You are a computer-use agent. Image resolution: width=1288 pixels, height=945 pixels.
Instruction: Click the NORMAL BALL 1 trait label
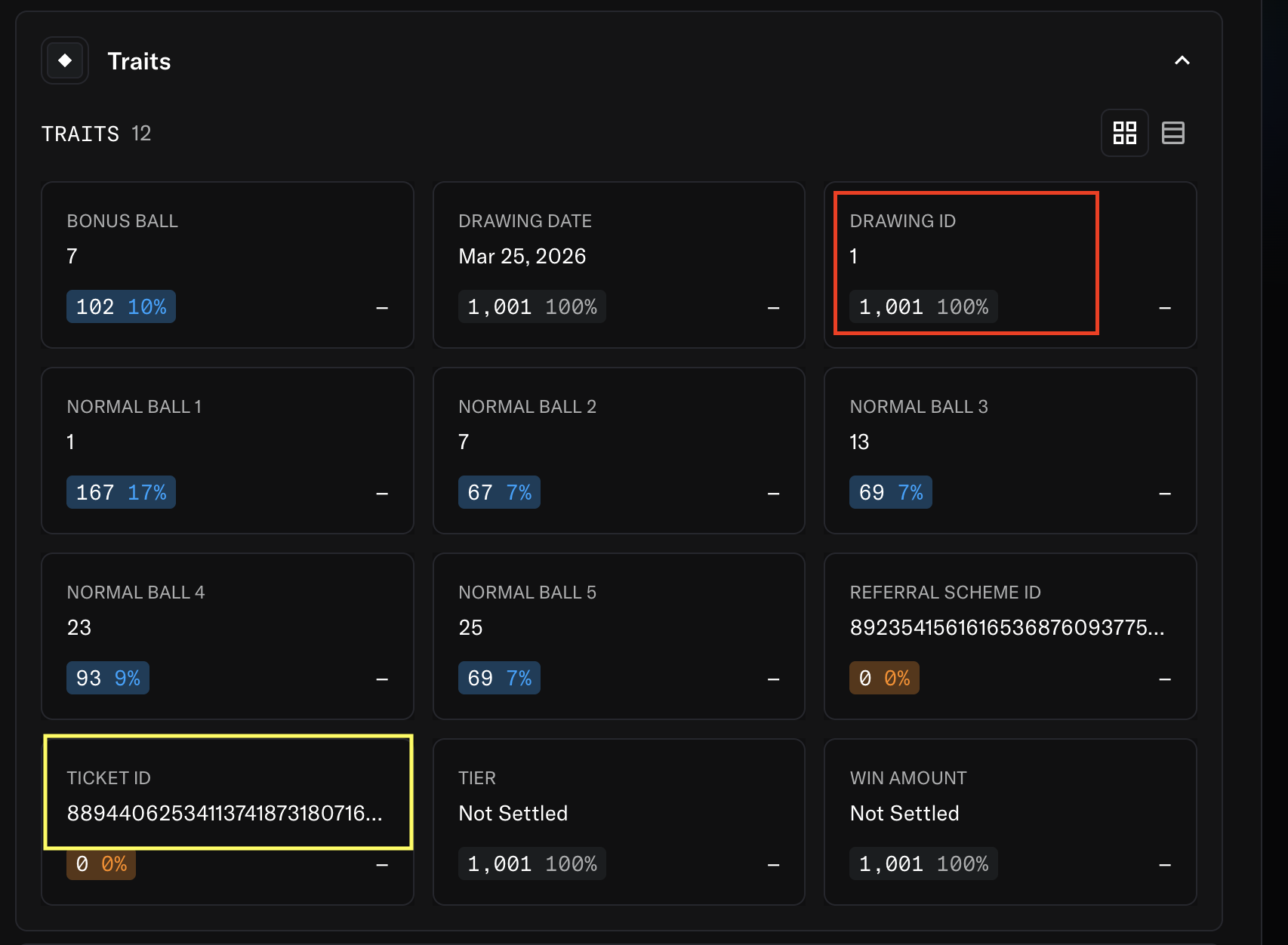[134, 407]
